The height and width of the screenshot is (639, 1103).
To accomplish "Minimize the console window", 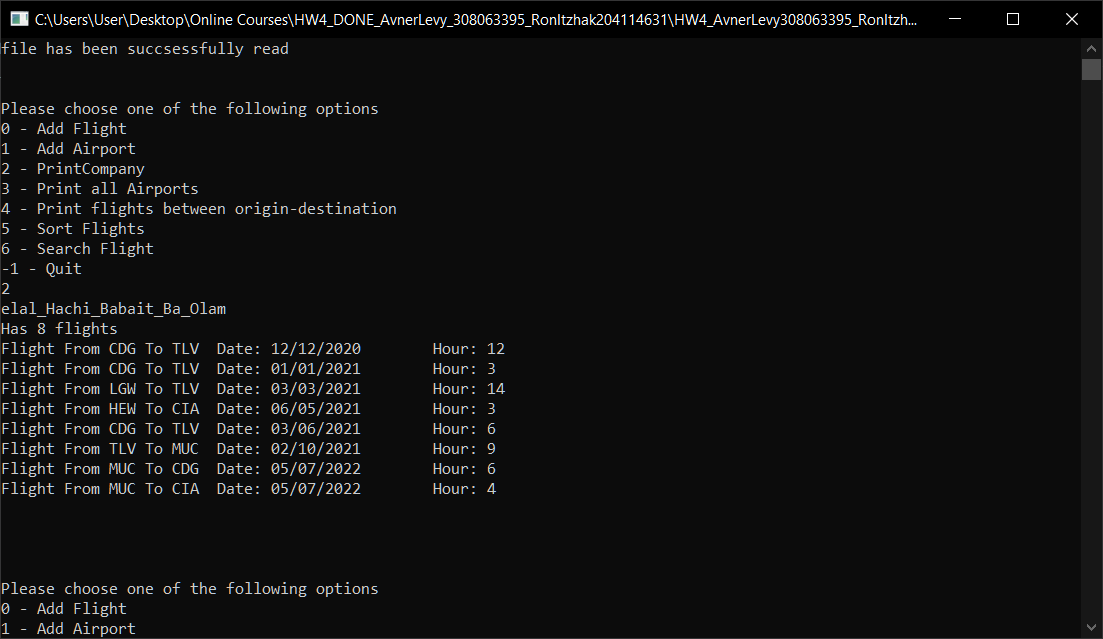I will (955, 19).
